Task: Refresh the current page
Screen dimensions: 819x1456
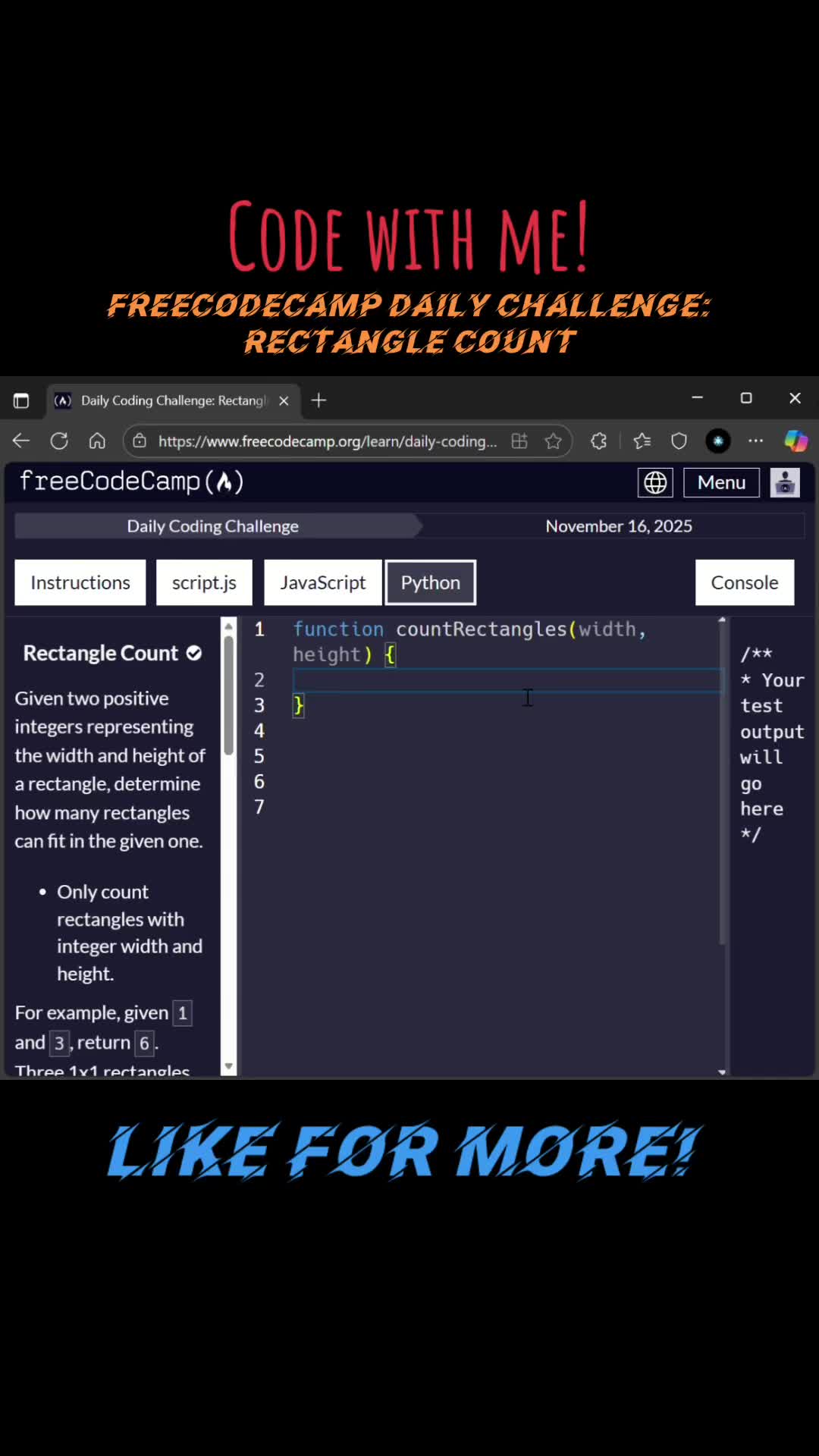Action: (59, 441)
